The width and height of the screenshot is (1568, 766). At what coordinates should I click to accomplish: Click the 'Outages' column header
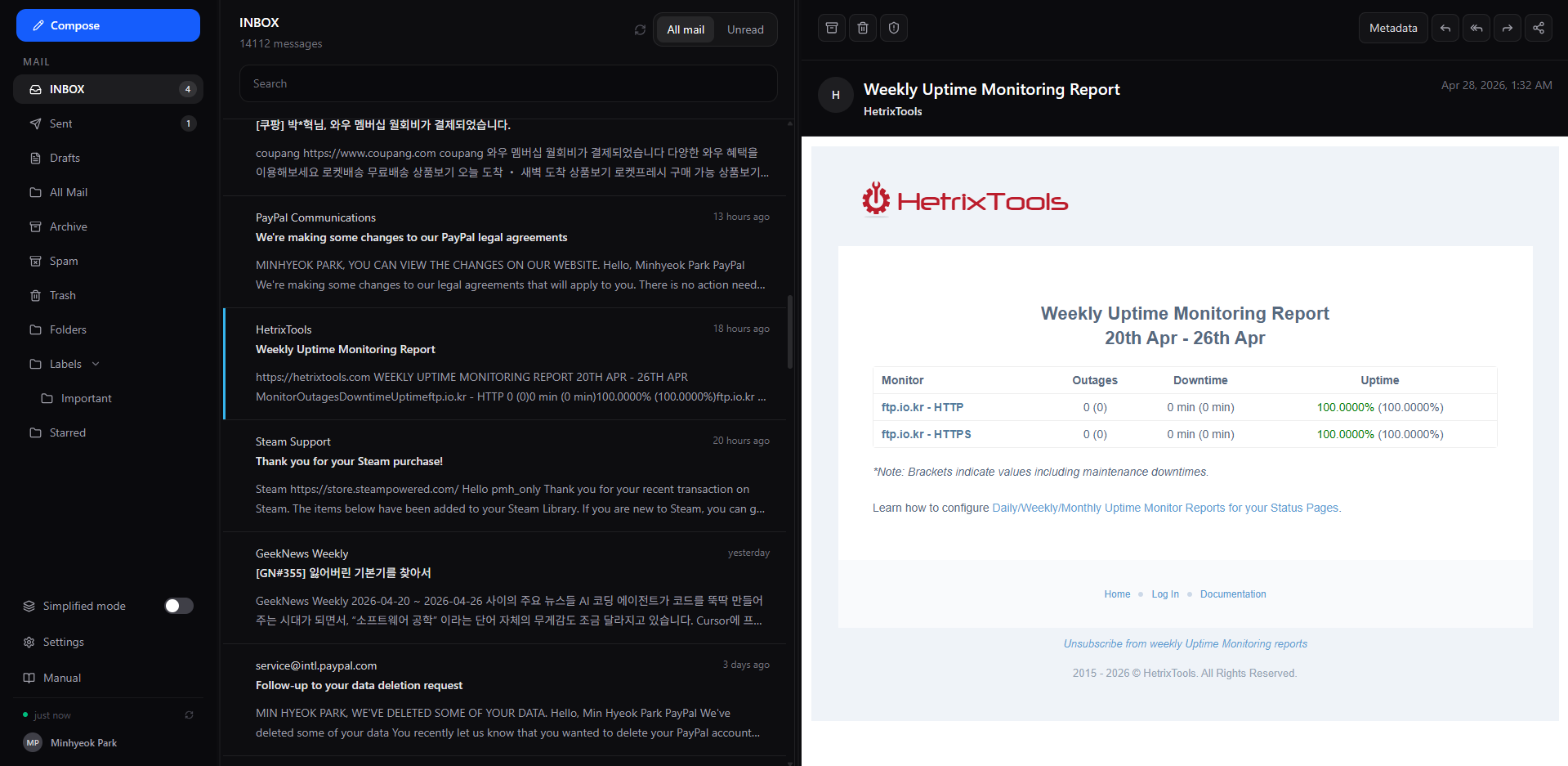[1095, 380]
